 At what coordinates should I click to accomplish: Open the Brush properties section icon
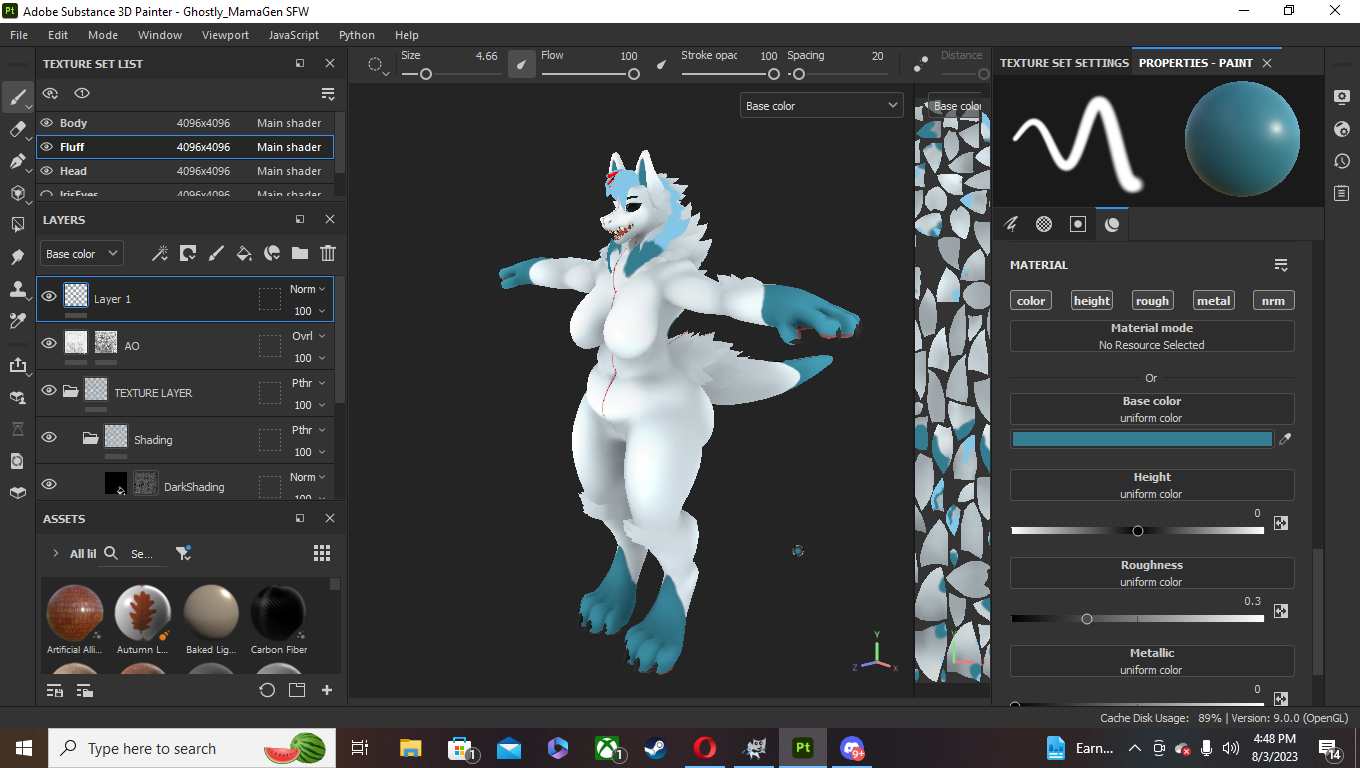tap(1011, 224)
